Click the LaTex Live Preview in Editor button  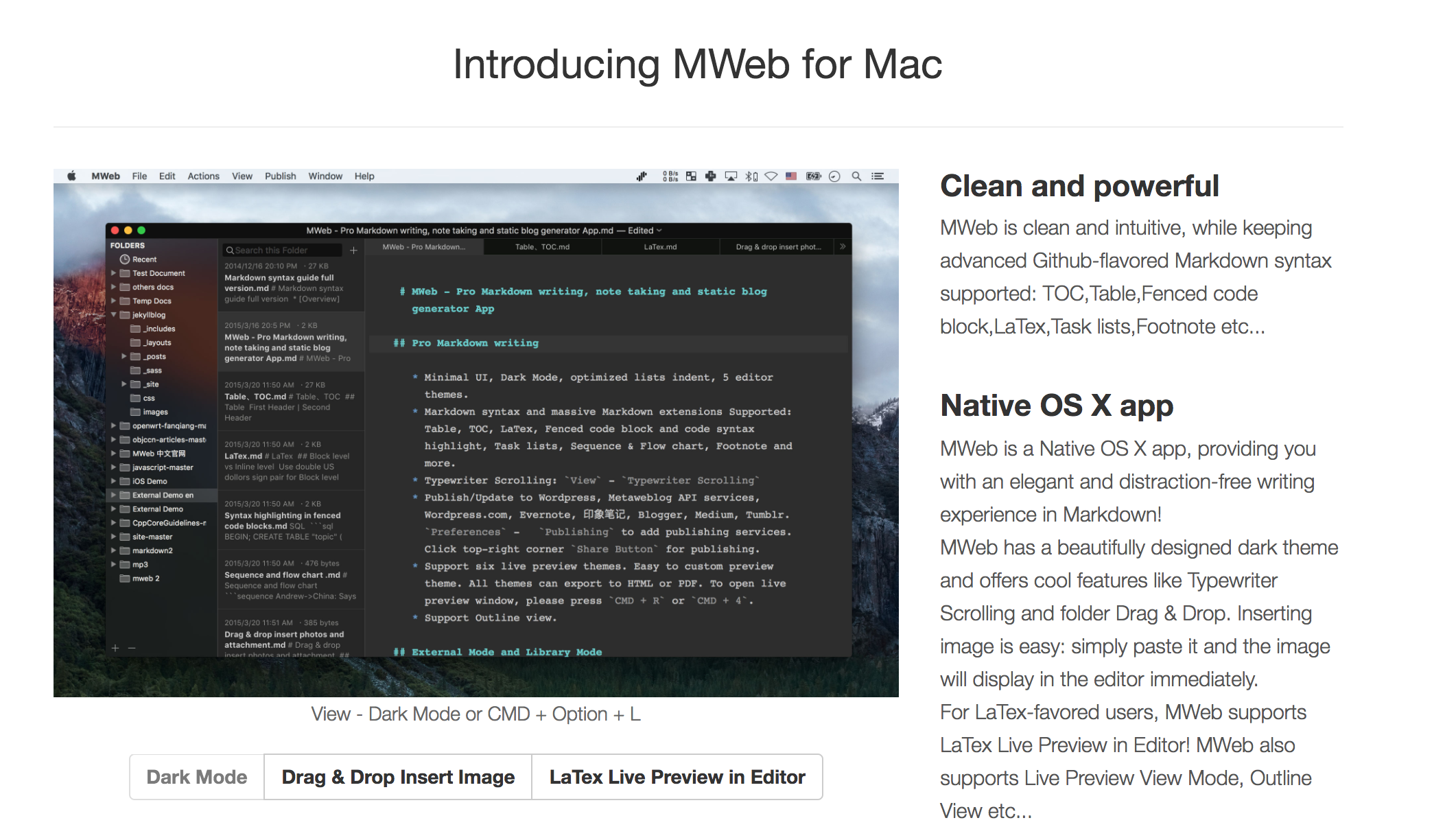pyautogui.click(x=677, y=777)
